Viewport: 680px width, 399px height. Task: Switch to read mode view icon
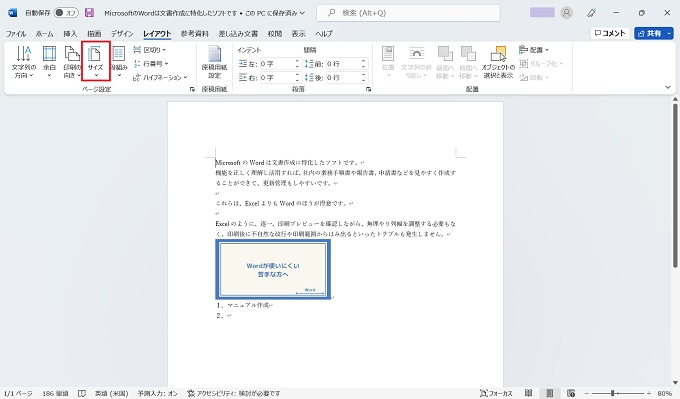click(x=528, y=393)
